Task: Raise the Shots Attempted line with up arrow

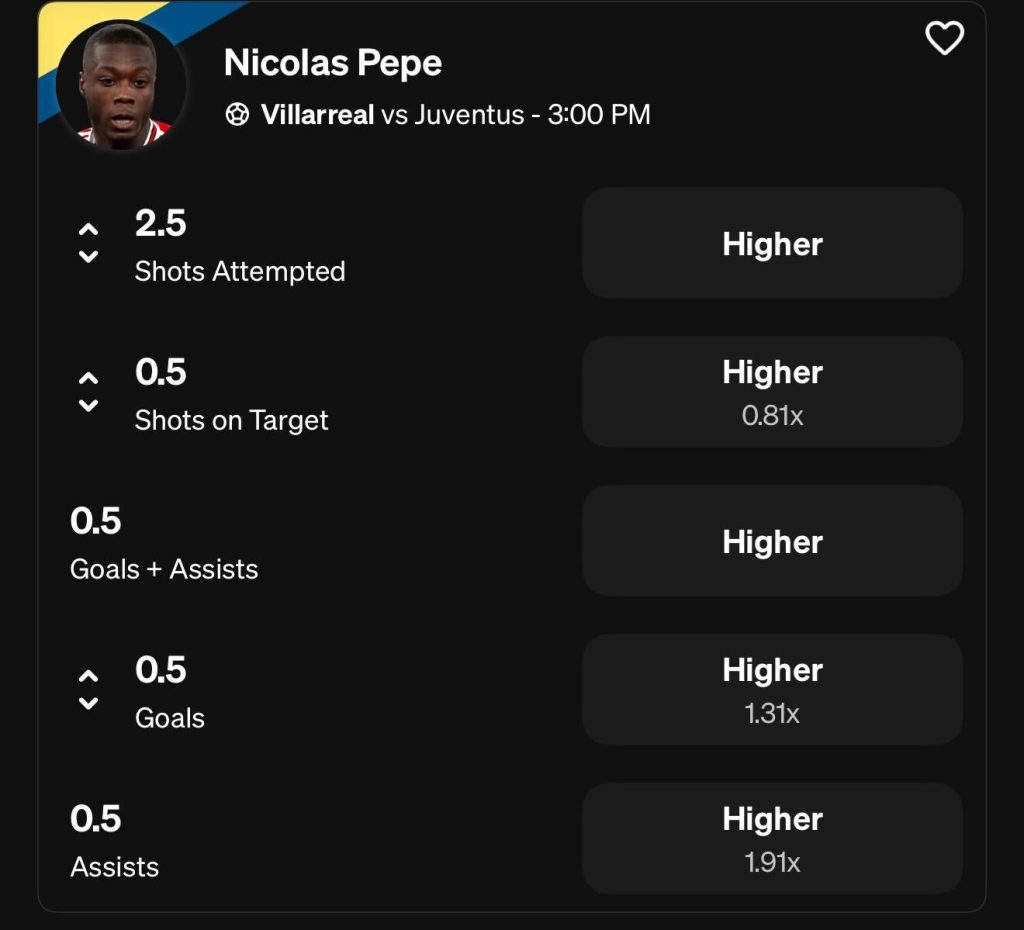Action: coord(89,229)
